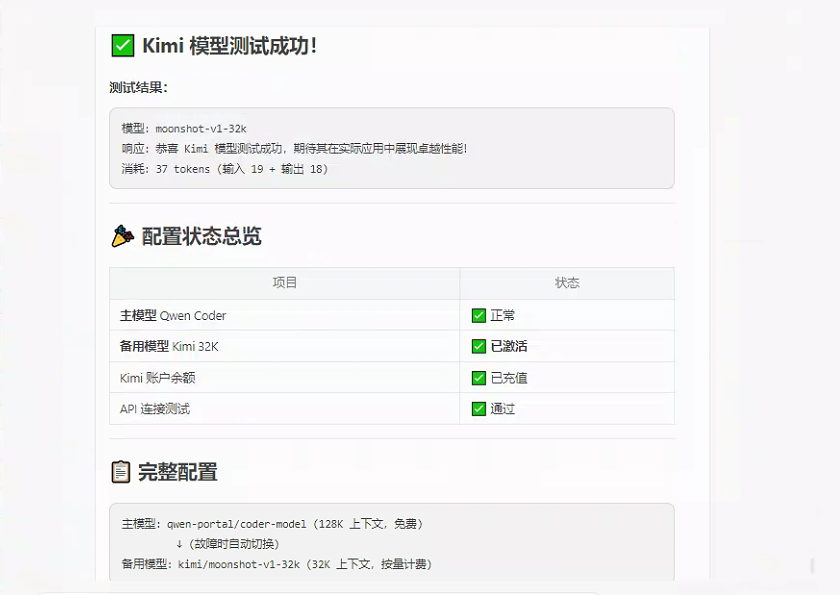840x595 pixels.
Task: Click the 已充值 status text
Action: coord(509,378)
